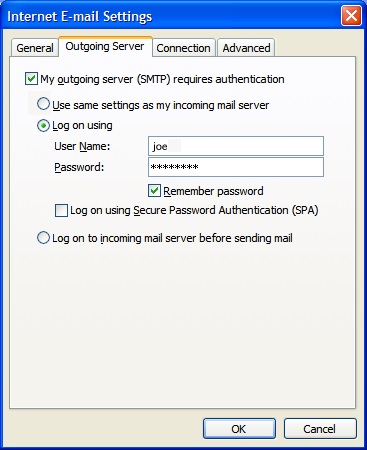The height and width of the screenshot is (450, 367).
Task: Click the 'User Name:' label
Action: [x=82, y=146]
